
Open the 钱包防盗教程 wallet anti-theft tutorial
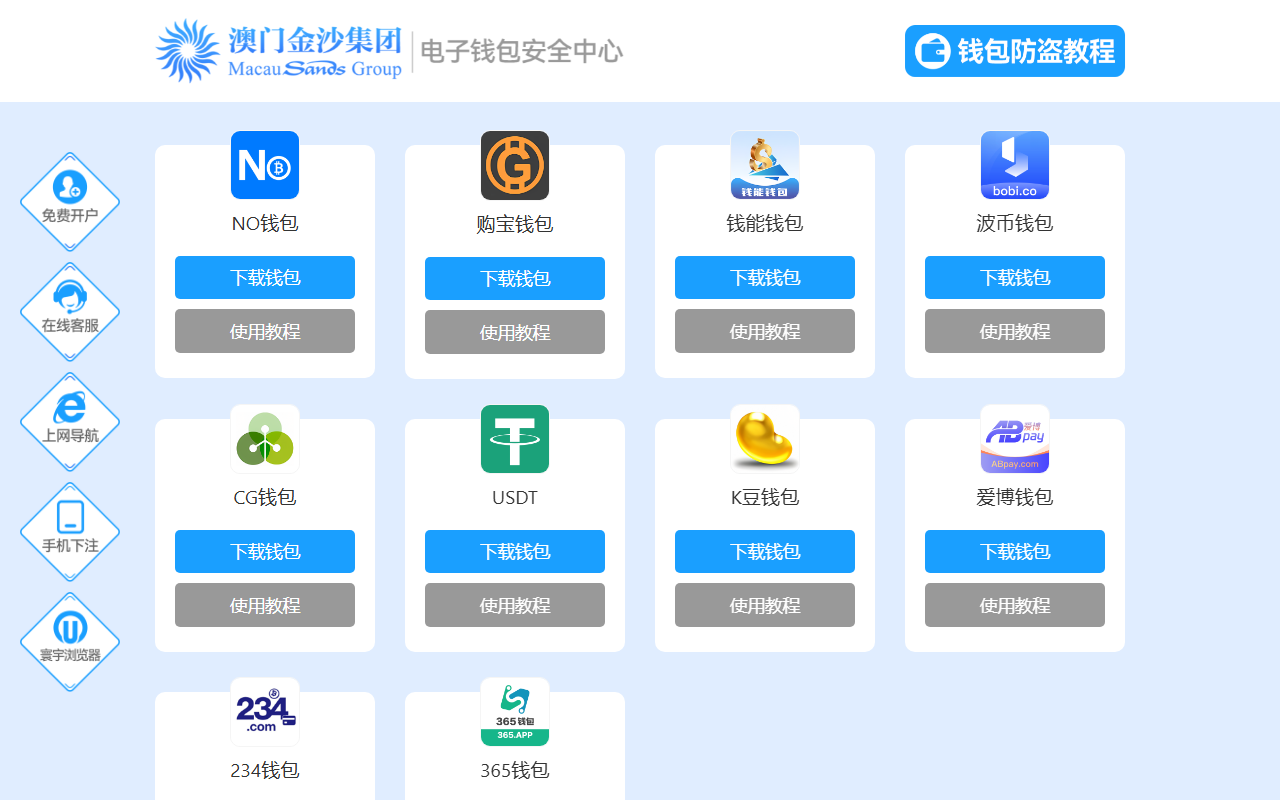[x=1015, y=51]
